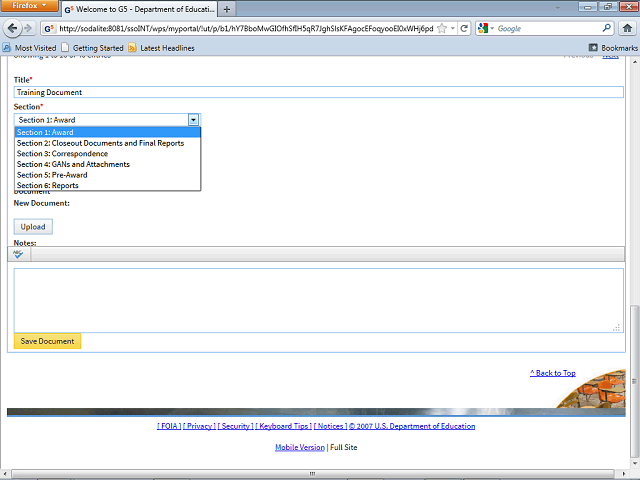Click the Upload button
640x480 pixels.
click(x=33, y=227)
